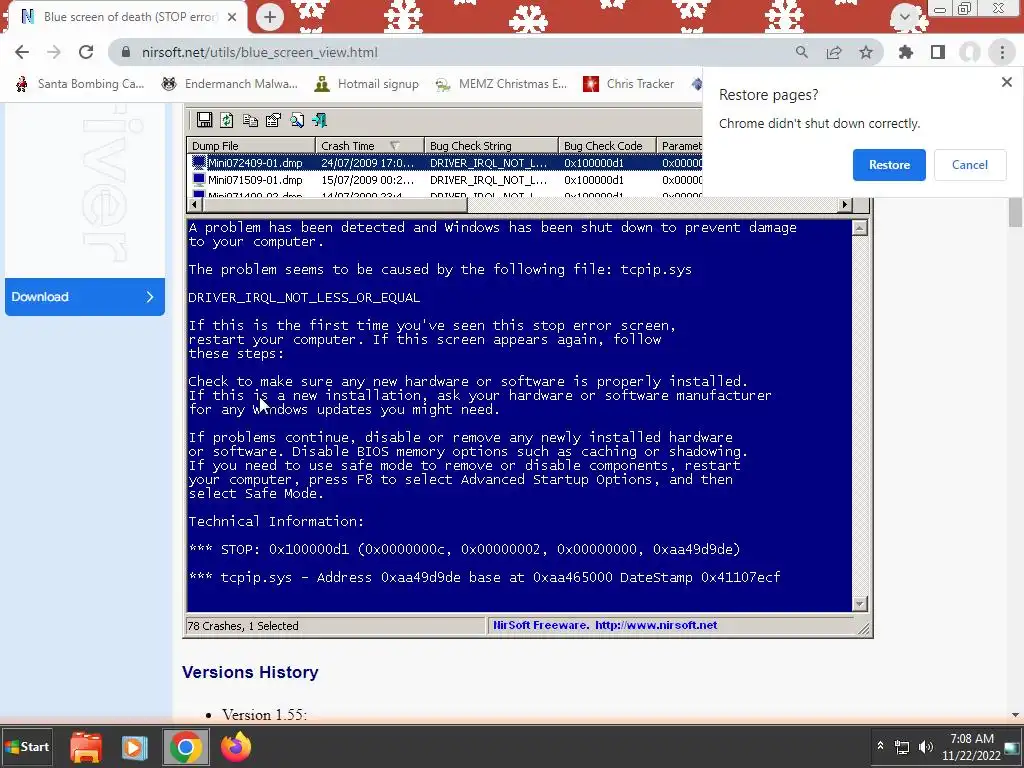1024x768 pixels.
Task: Click Cancel in the Restore pages popup
Action: pos(970,165)
